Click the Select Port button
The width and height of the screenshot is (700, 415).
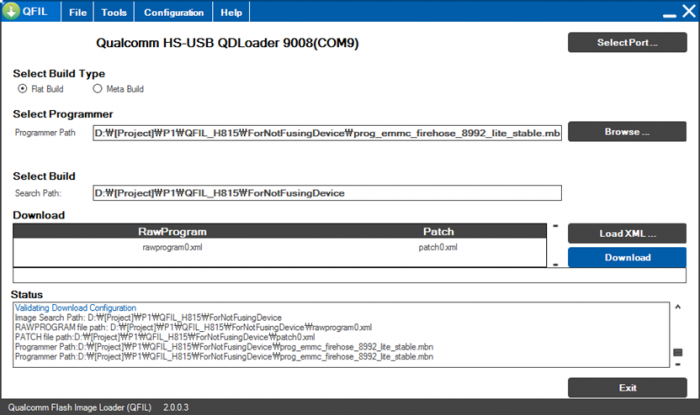pyautogui.click(x=627, y=42)
